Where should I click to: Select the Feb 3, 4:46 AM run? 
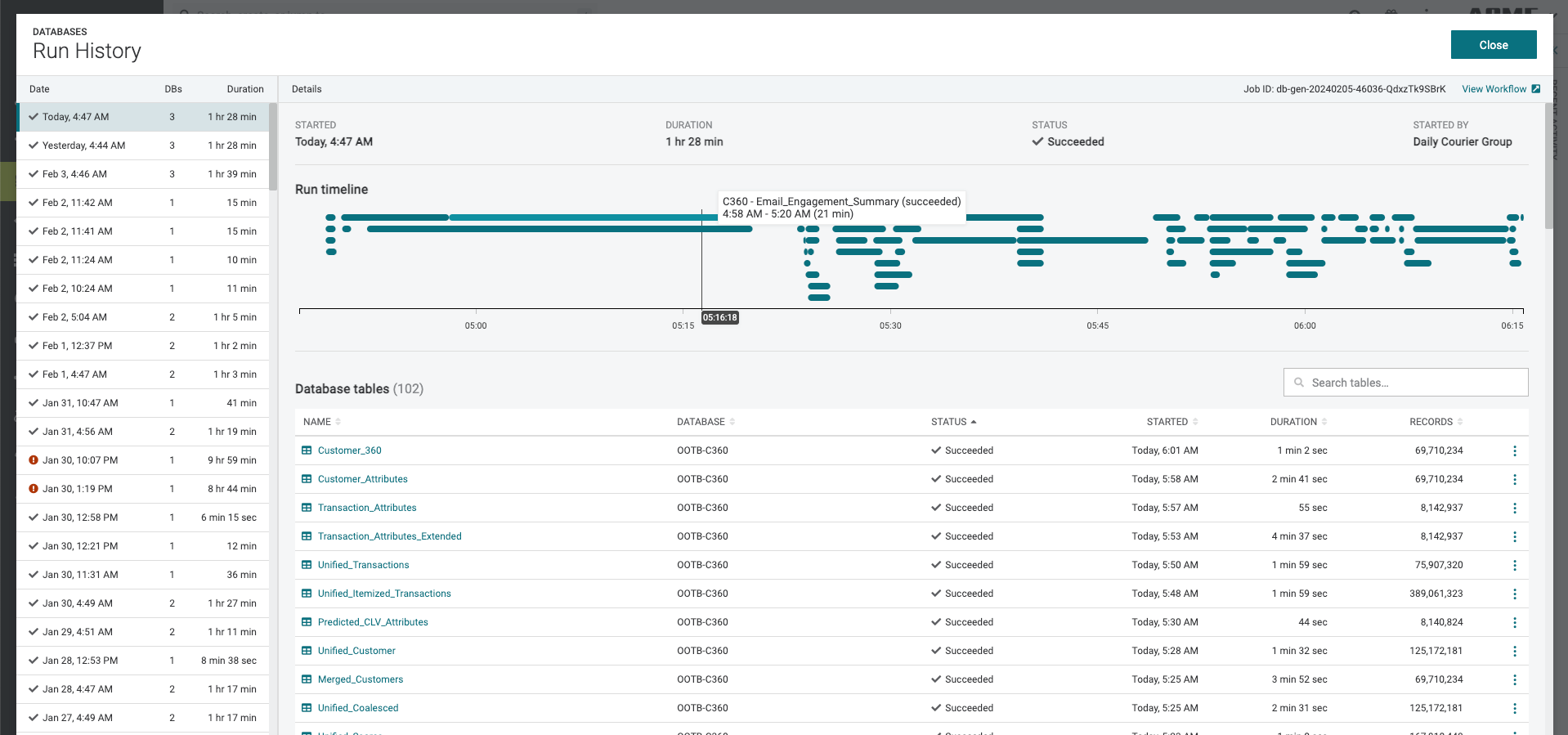143,174
